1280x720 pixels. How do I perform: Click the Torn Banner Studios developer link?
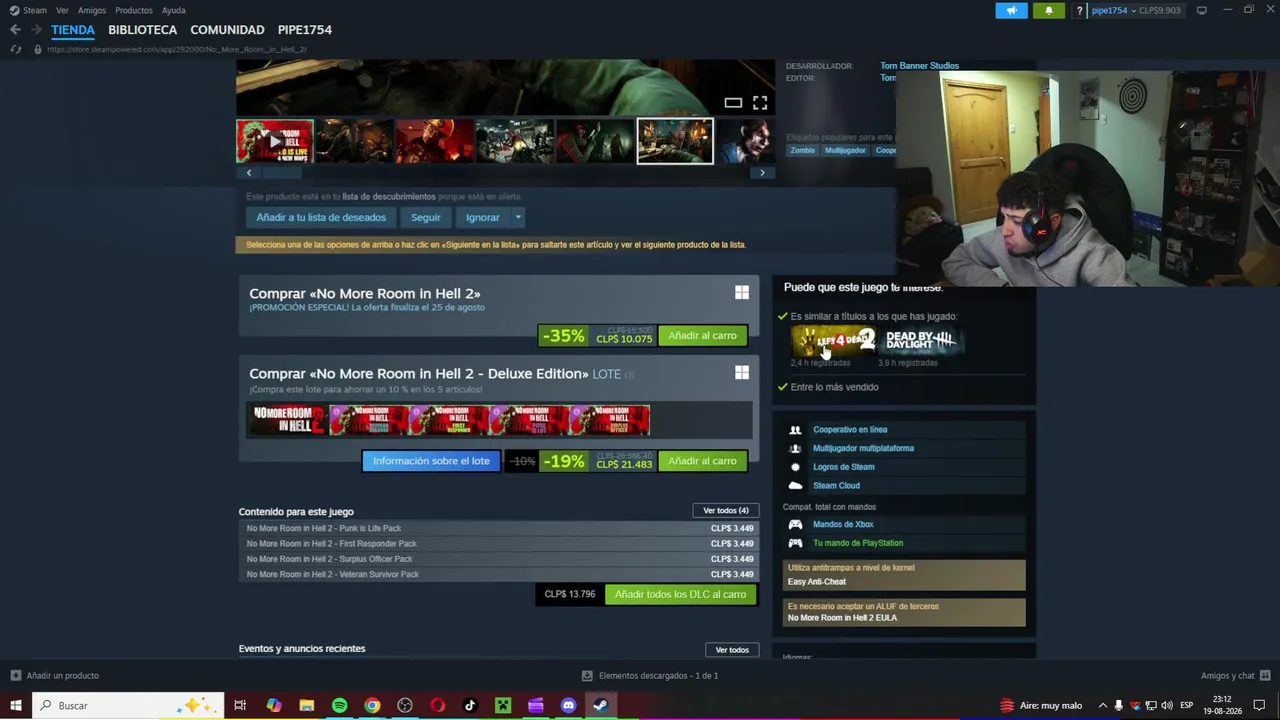coord(919,66)
